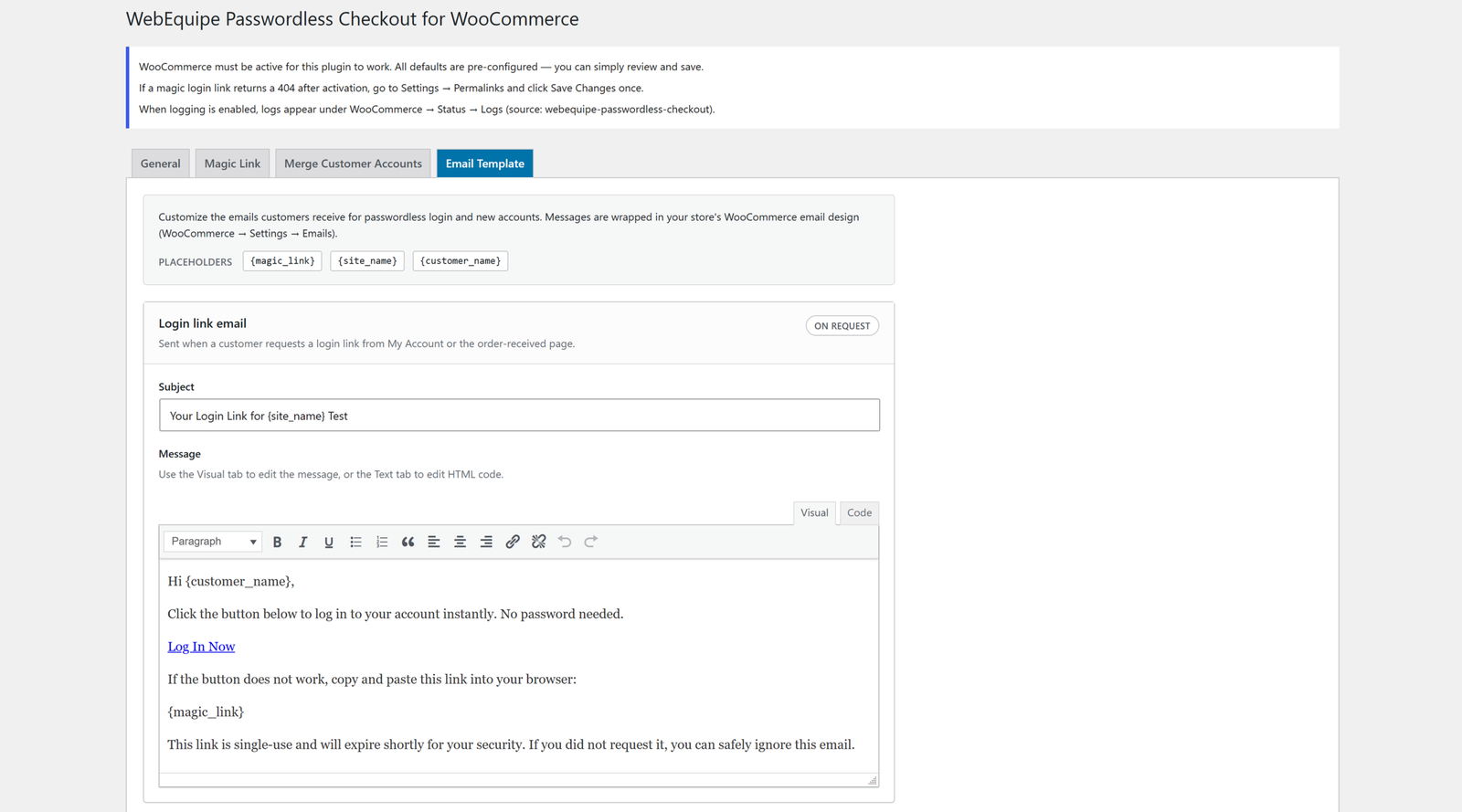1462x812 pixels.
Task: Undo the last edit
Action: point(565,542)
